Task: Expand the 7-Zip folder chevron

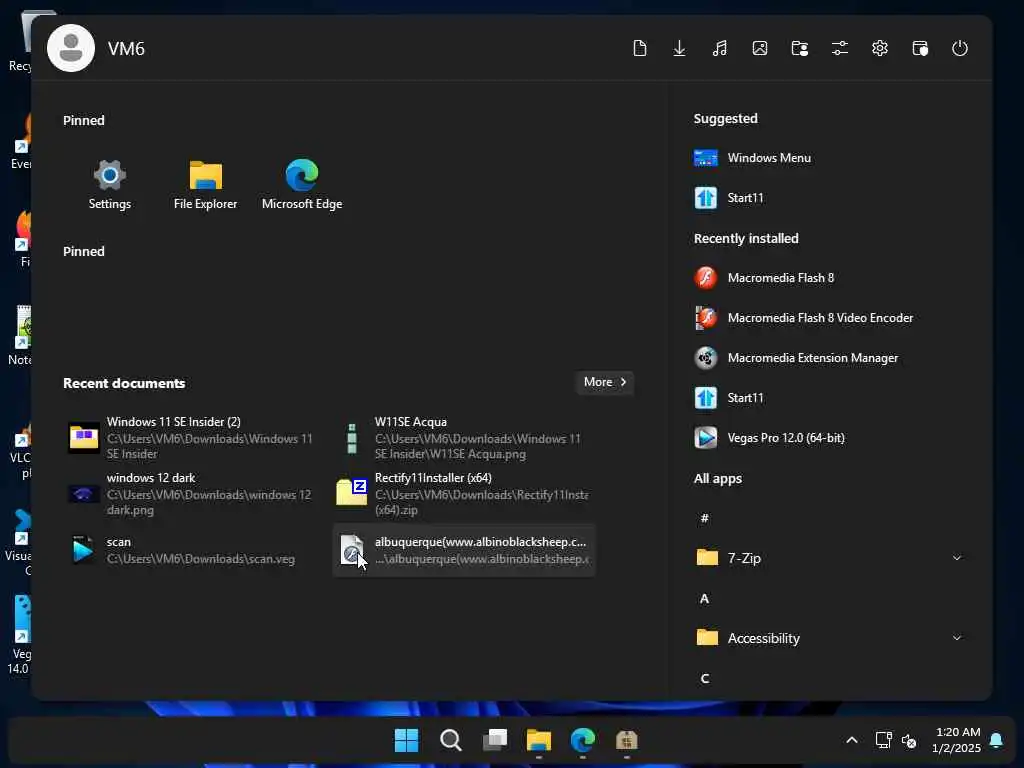Action: (957, 558)
